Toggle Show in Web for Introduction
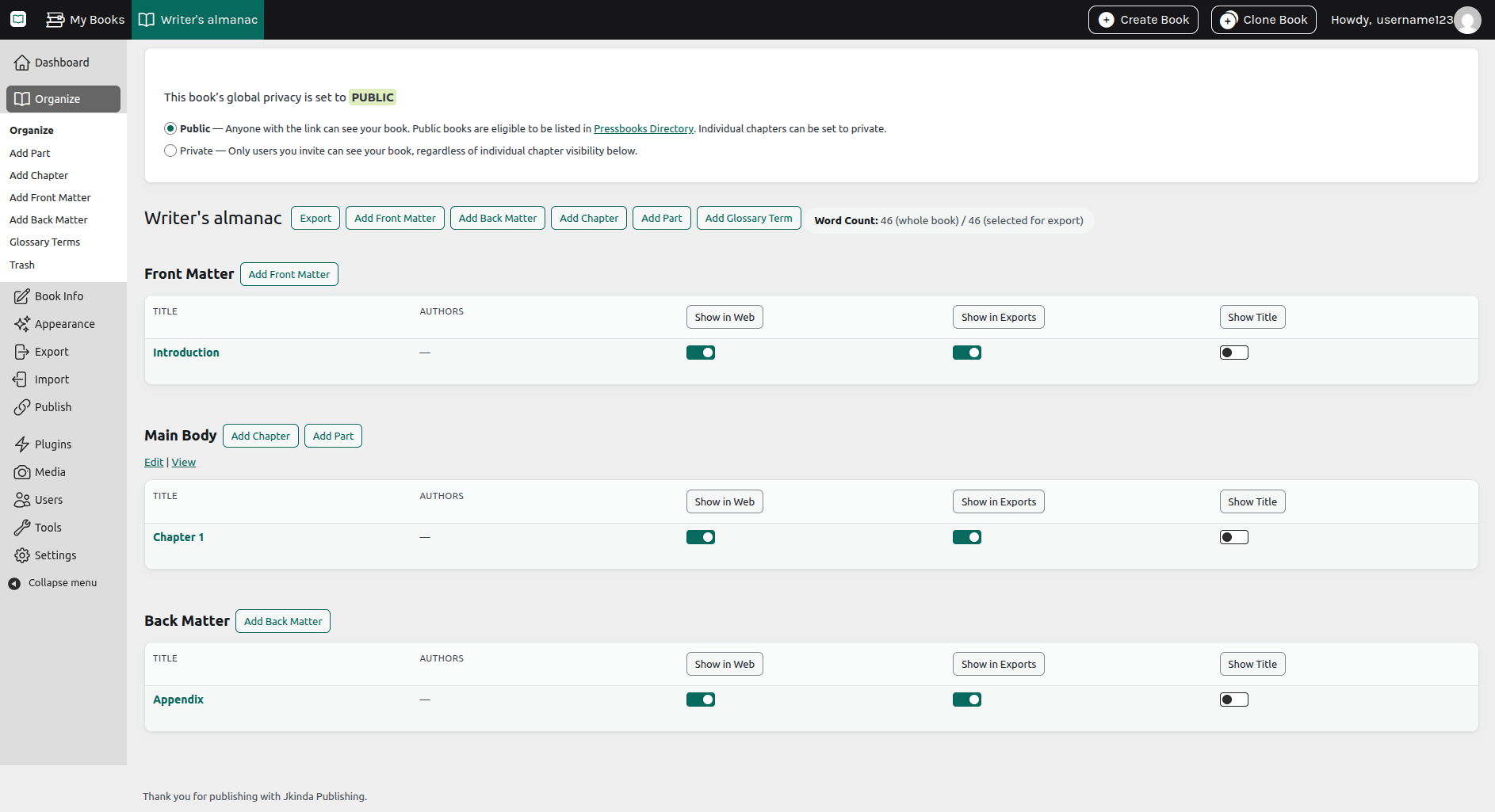The image size is (1495, 812). 701,353
